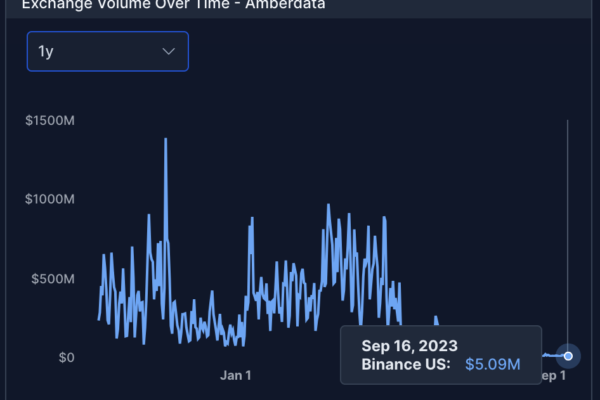The image size is (600, 400).
Task: Click the $1500M y-axis label
Action: (50, 121)
